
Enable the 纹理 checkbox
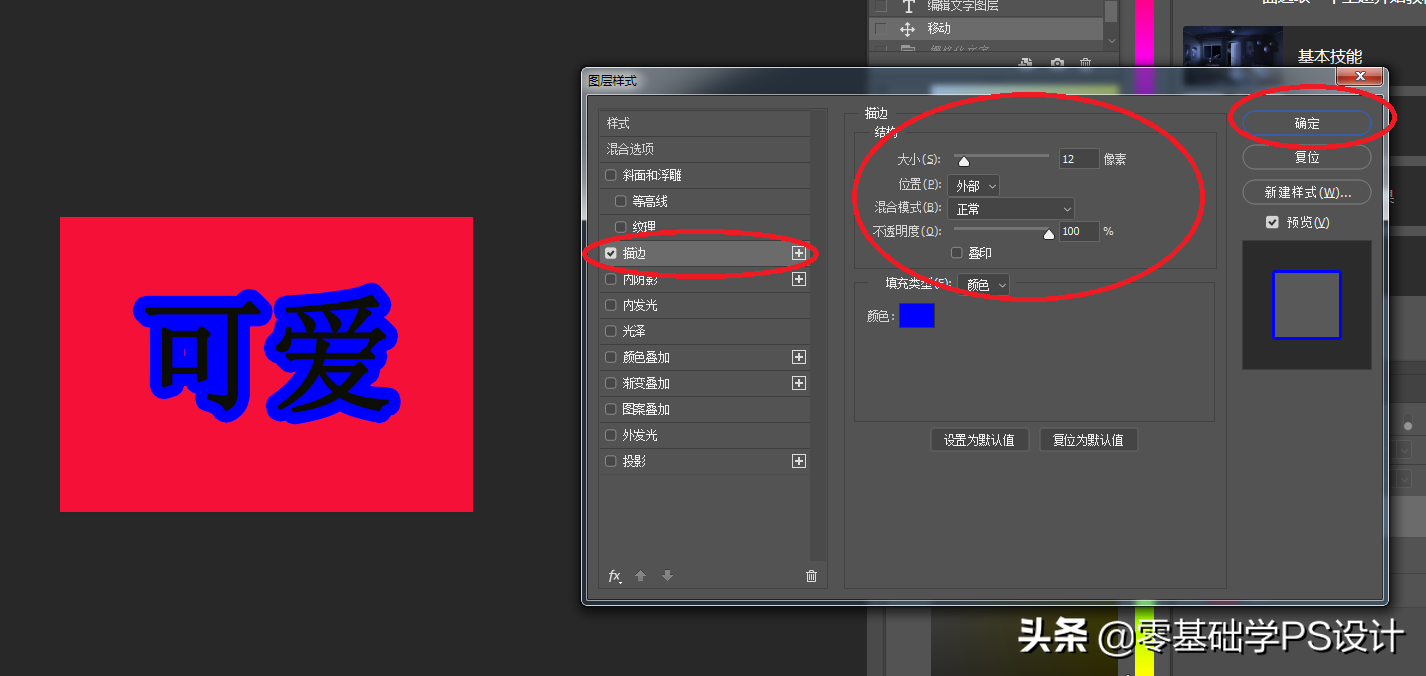[621, 227]
